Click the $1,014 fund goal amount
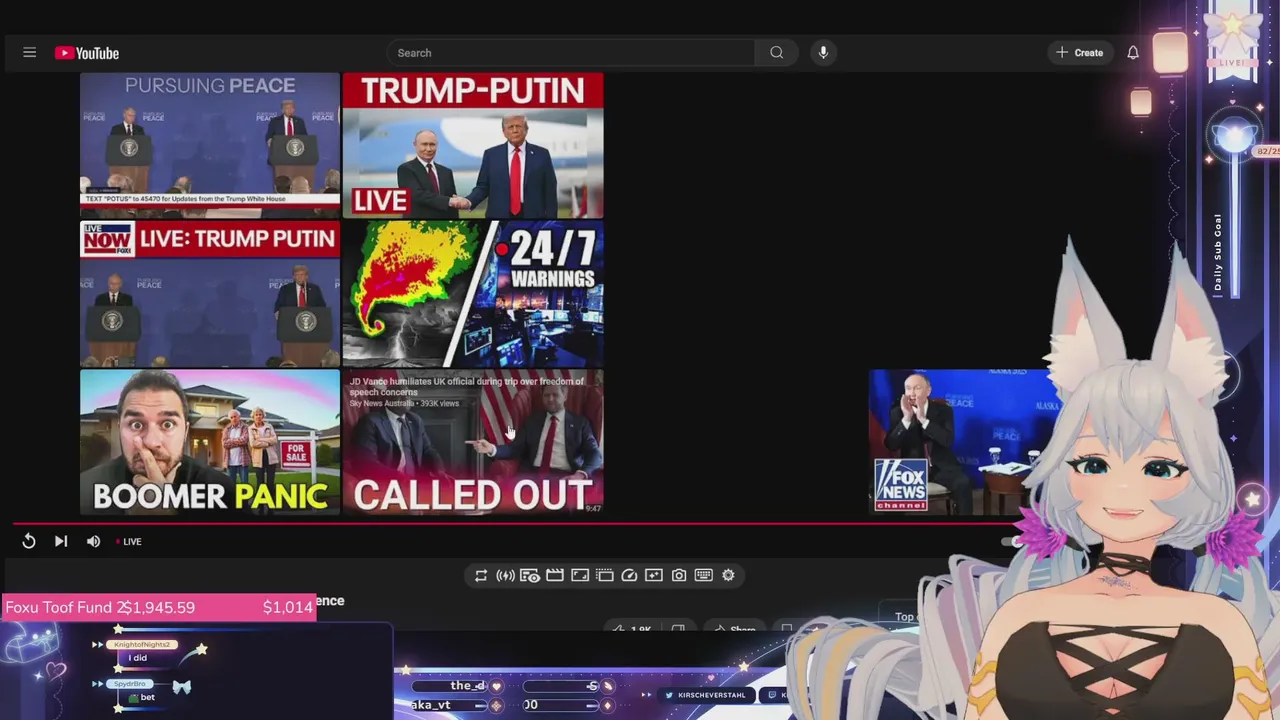 288,607
